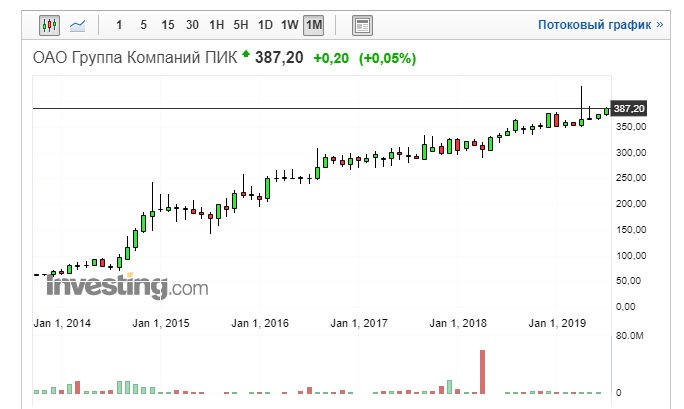Choose the 1H timeframe
This screenshot has width=684, height=409.
[216, 25]
